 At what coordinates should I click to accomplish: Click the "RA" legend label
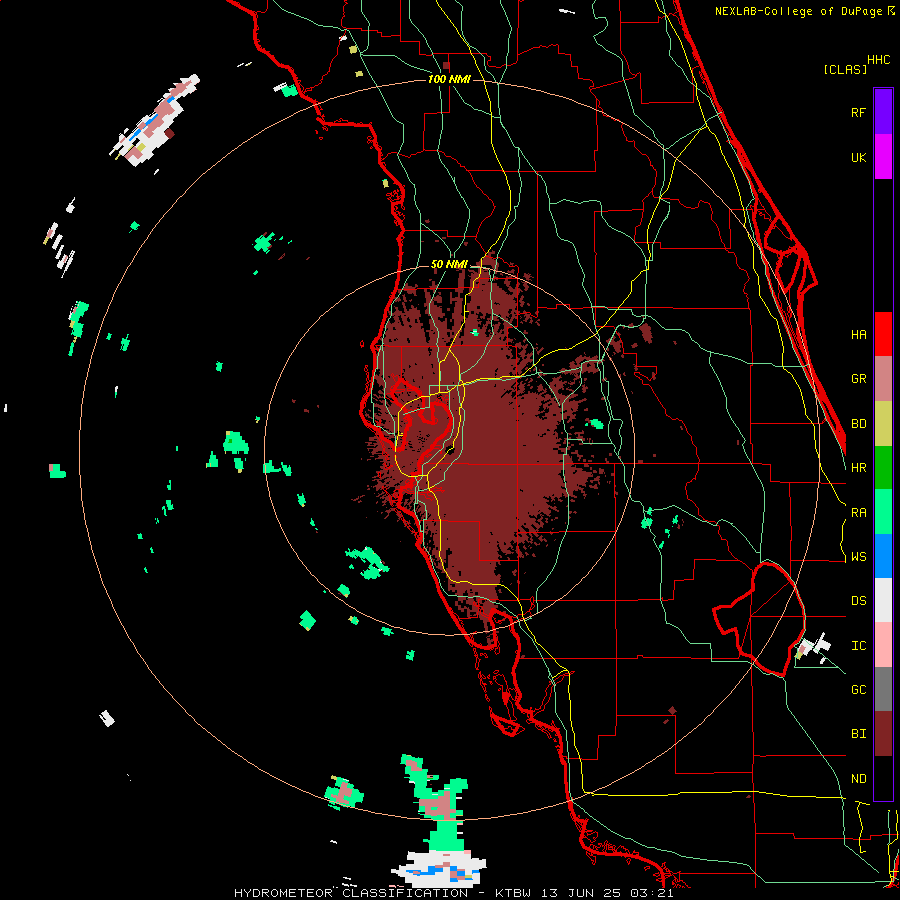coord(858,513)
